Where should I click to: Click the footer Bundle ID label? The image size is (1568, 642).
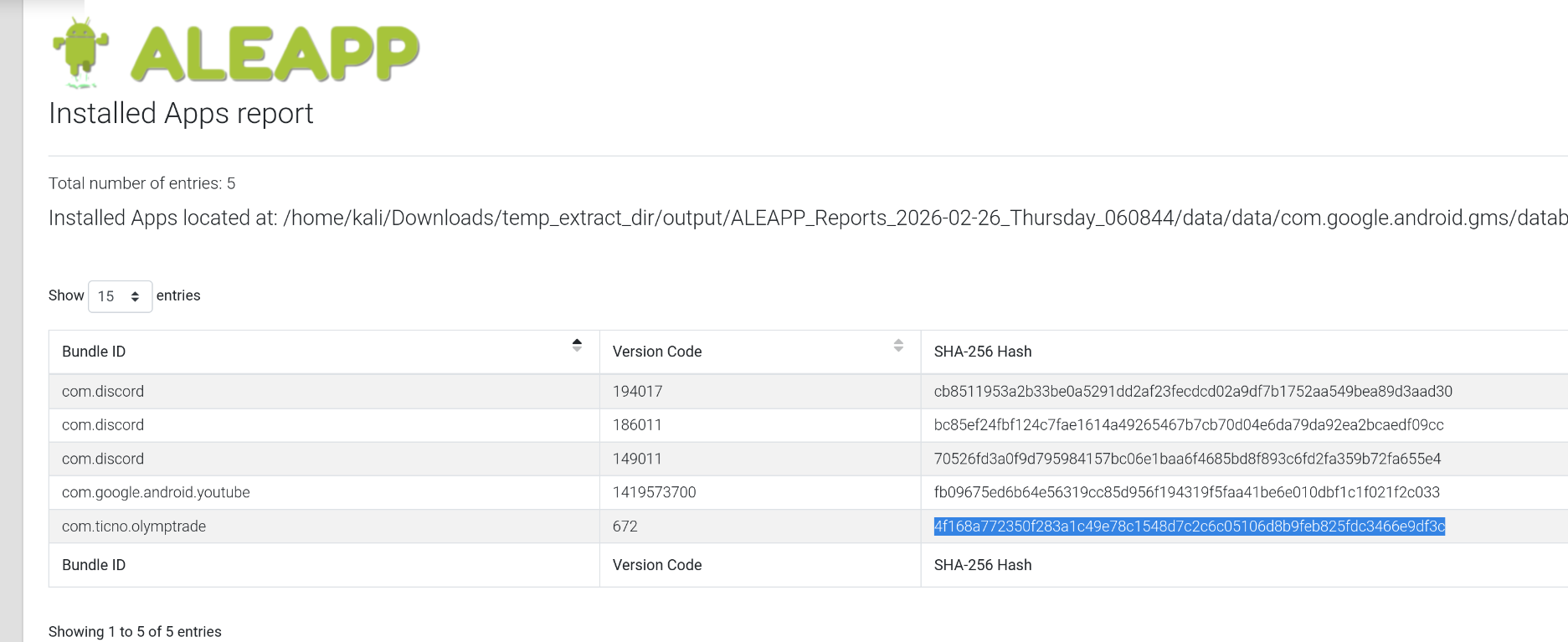pyautogui.click(x=94, y=565)
